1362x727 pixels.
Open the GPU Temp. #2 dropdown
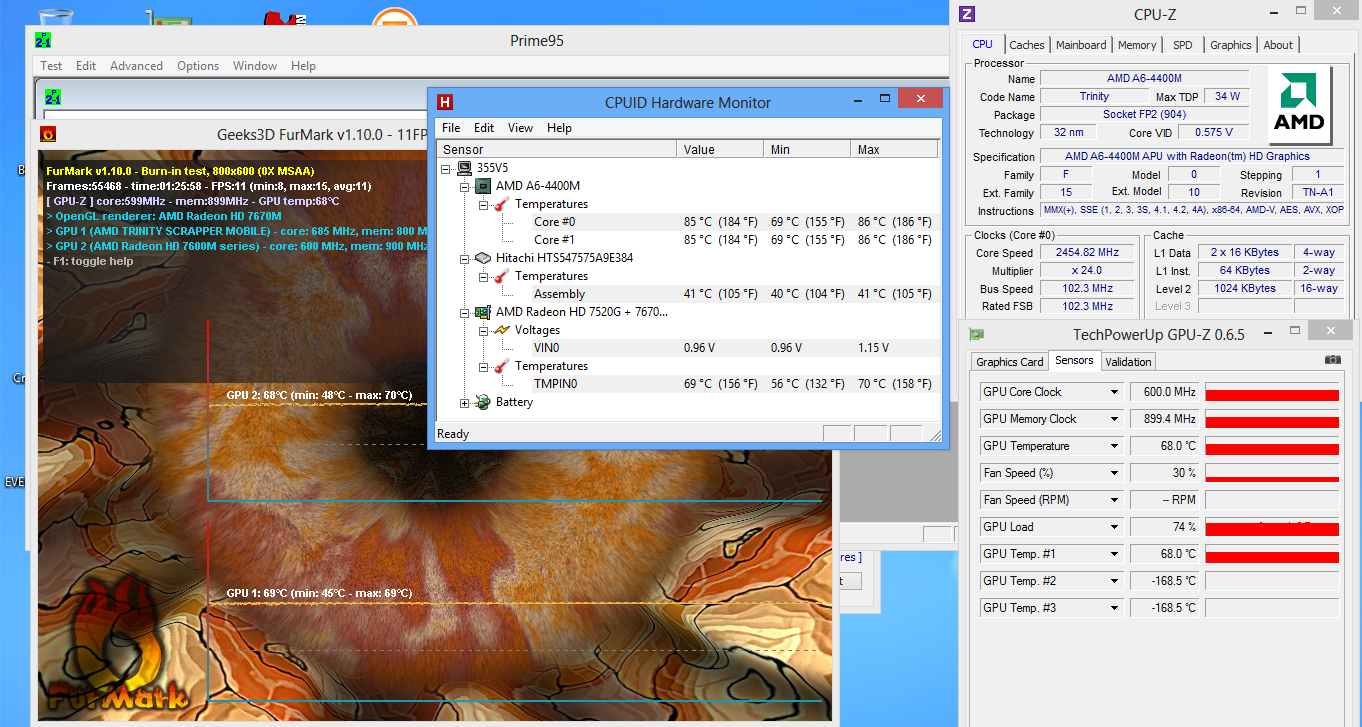pyautogui.click(x=1114, y=581)
